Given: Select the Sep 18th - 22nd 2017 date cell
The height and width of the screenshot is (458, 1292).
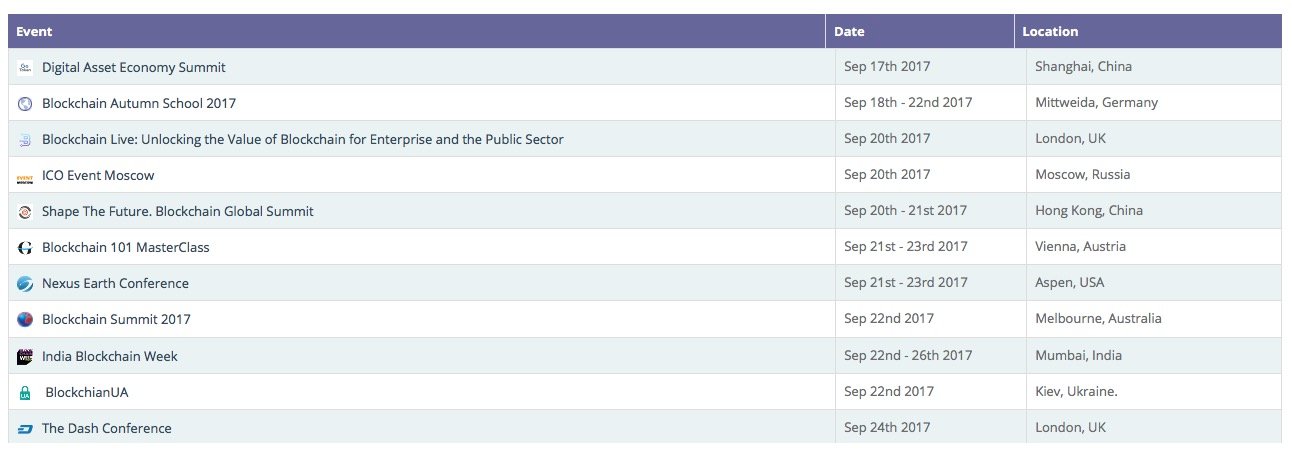Looking at the screenshot, I should [x=908, y=102].
